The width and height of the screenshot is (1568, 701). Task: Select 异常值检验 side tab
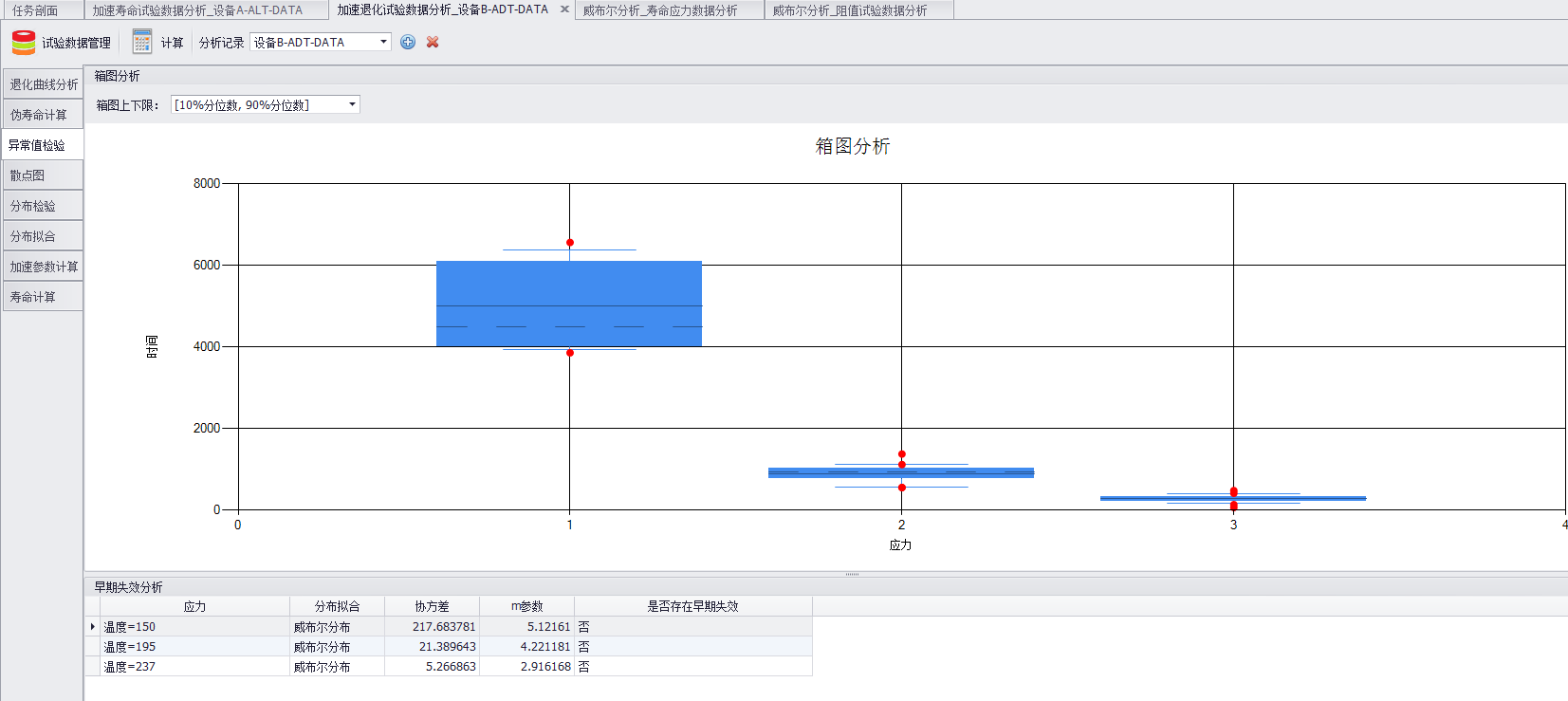[x=43, y=145]
